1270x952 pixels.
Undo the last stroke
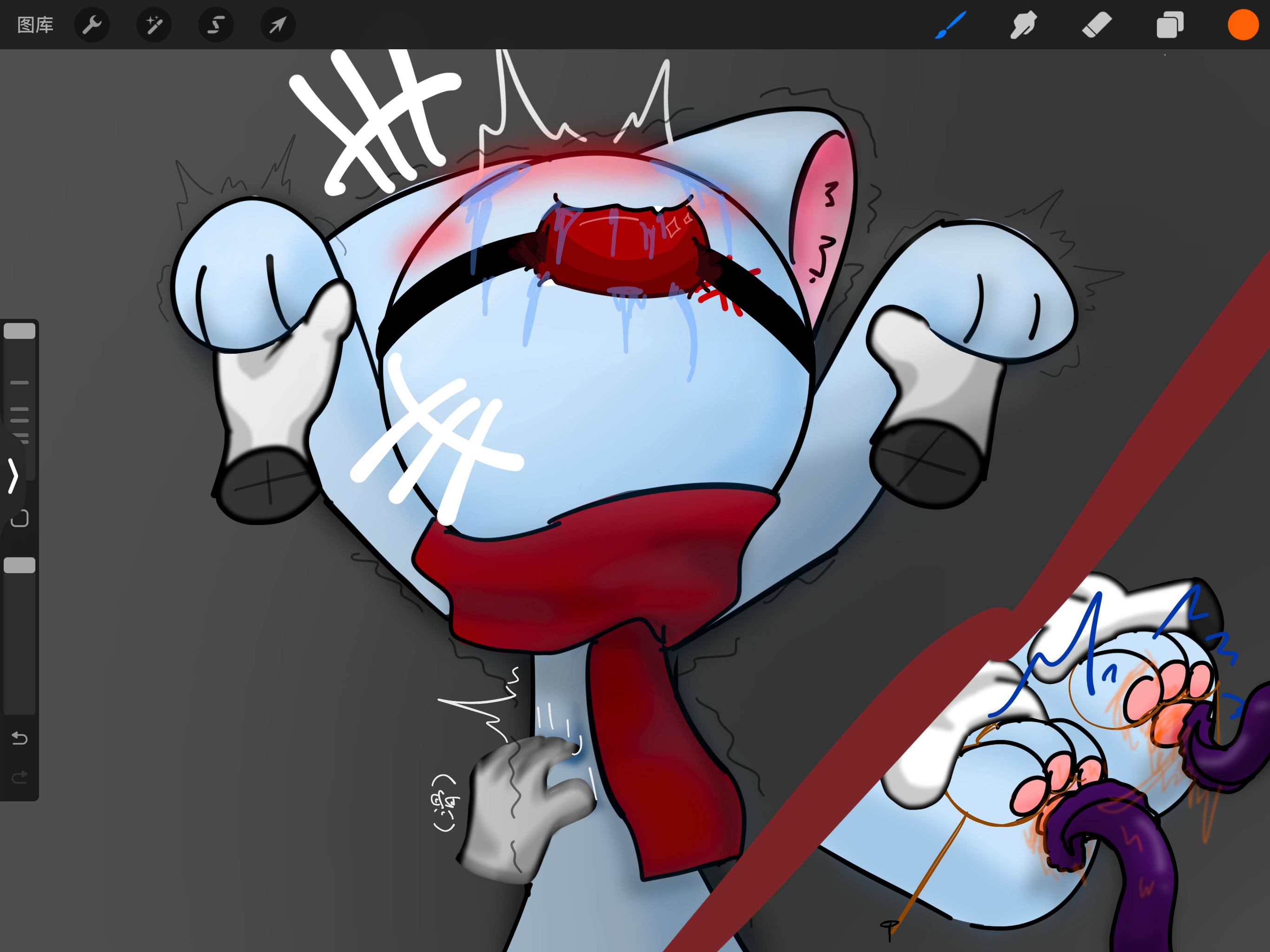(20, 738)
